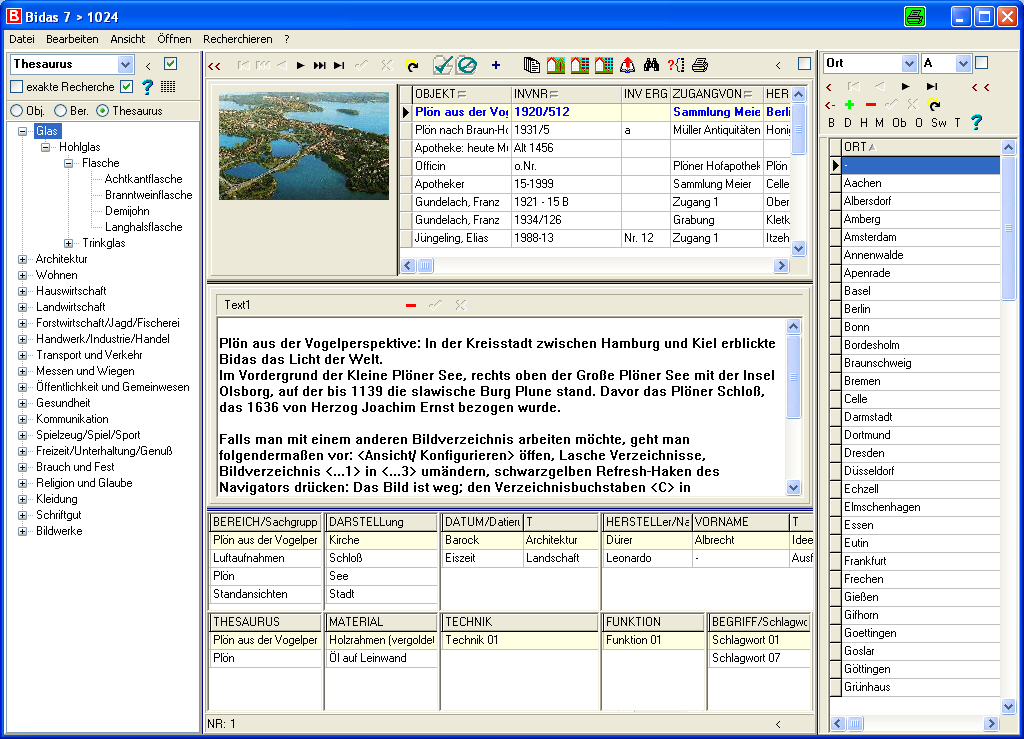Add new record with blue plus icon
This screenshot has width=1024, height=739.
click(x=496, y=65)
